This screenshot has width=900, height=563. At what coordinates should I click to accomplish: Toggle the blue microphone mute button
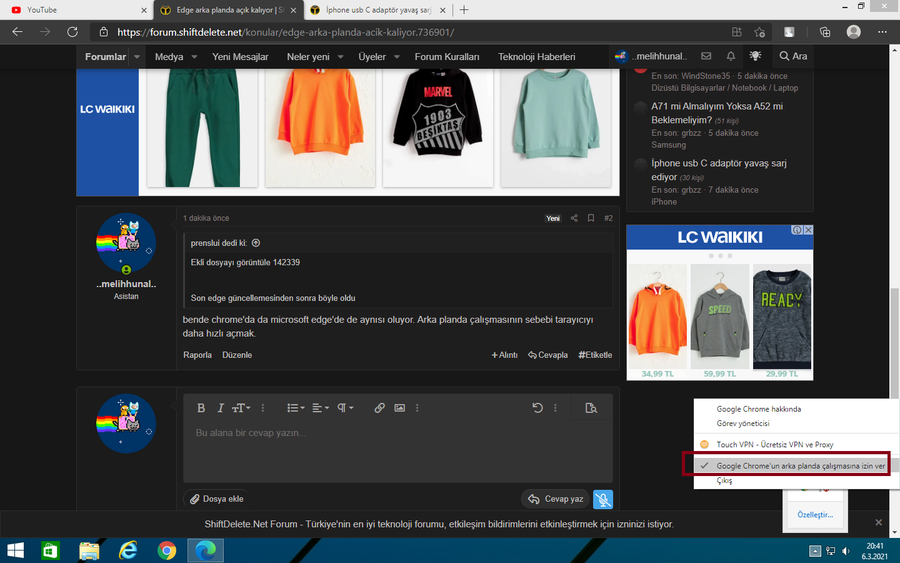click(x=603, y=499)
